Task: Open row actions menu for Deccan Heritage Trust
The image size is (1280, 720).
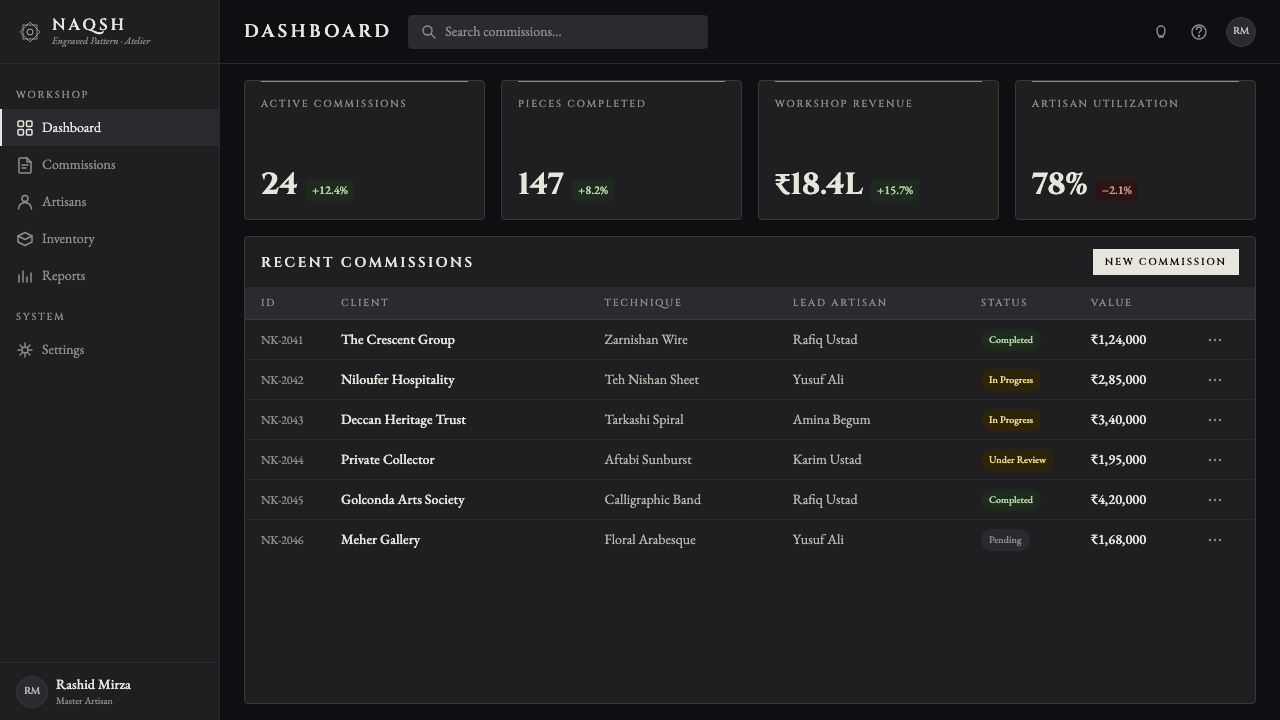Action: click(1215, 420)
